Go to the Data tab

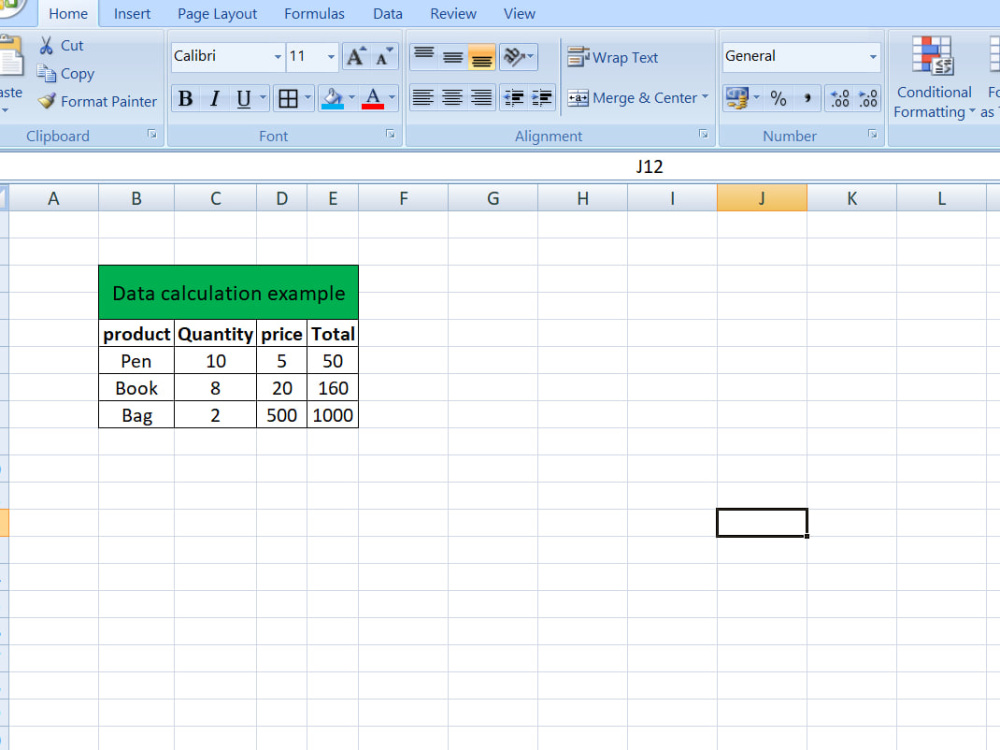pos(388,13)
